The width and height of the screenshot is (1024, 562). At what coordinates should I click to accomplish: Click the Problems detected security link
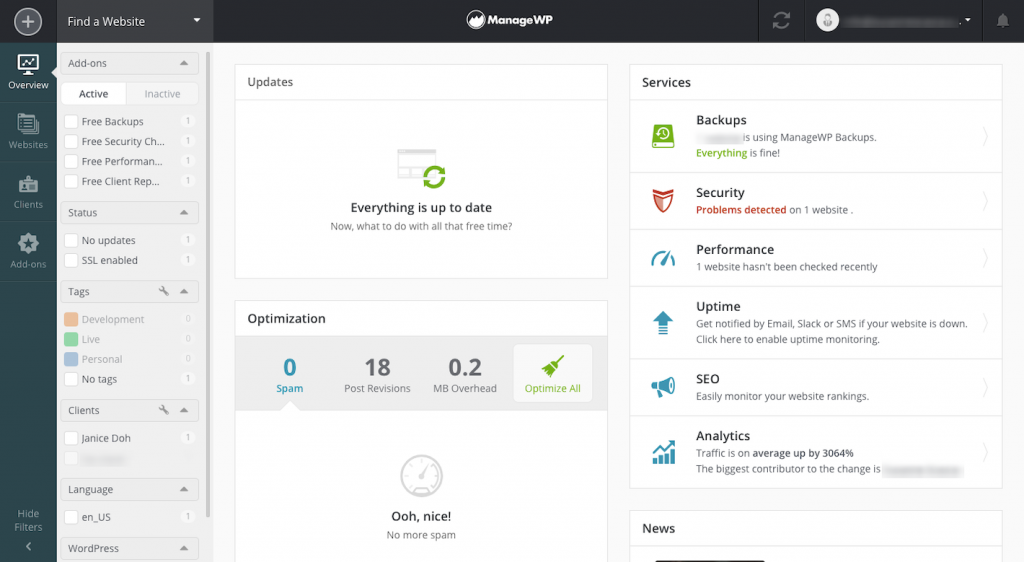coord(741,210)
